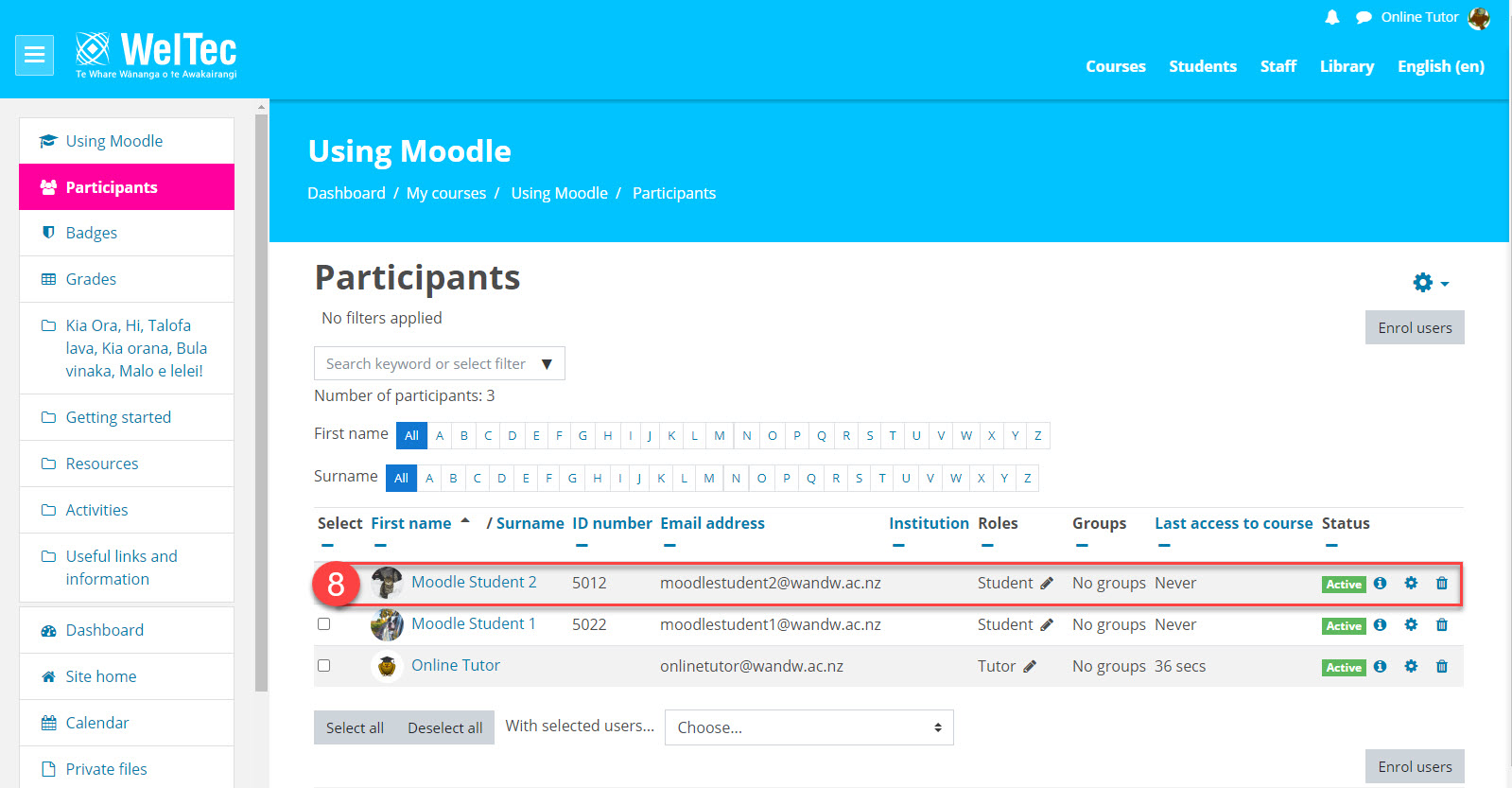Open the messages speech bubble icon

coord(1364,17)
